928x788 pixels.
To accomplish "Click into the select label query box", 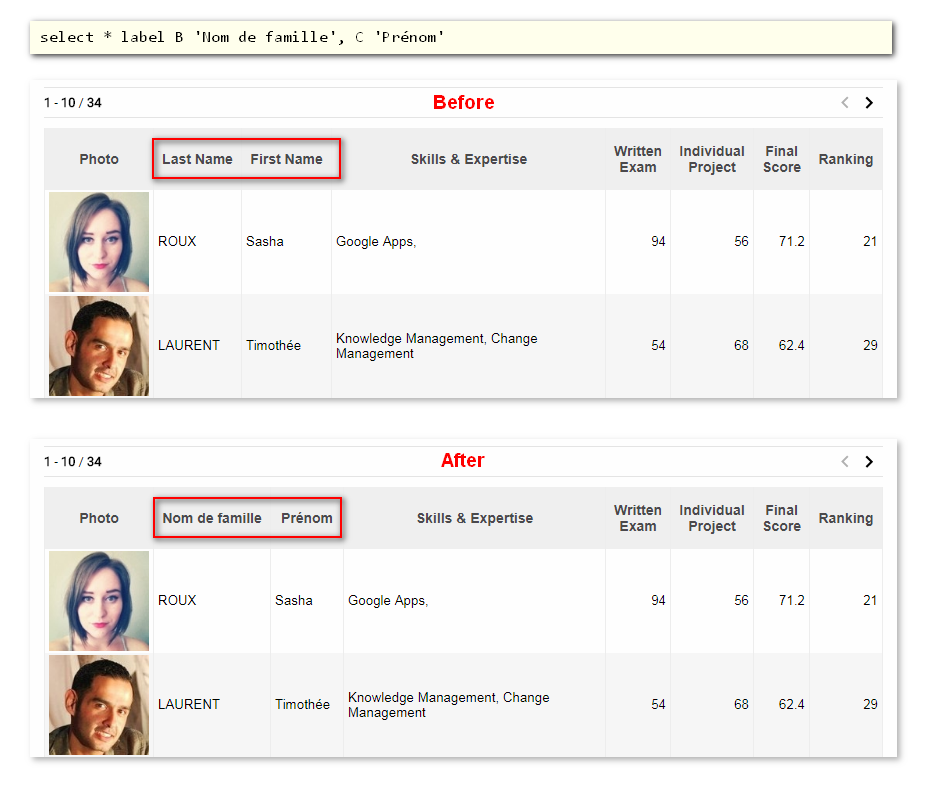I will (460, 37).
